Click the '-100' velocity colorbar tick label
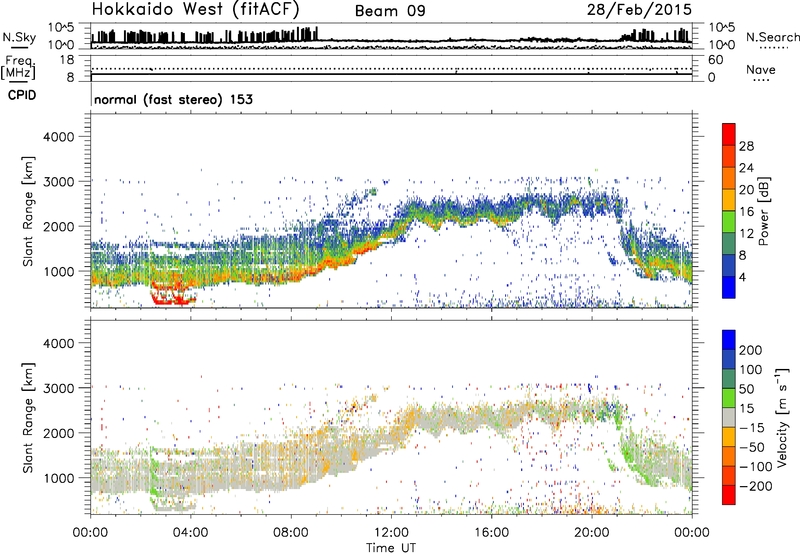Screen dimensions: 800x554 756,466
